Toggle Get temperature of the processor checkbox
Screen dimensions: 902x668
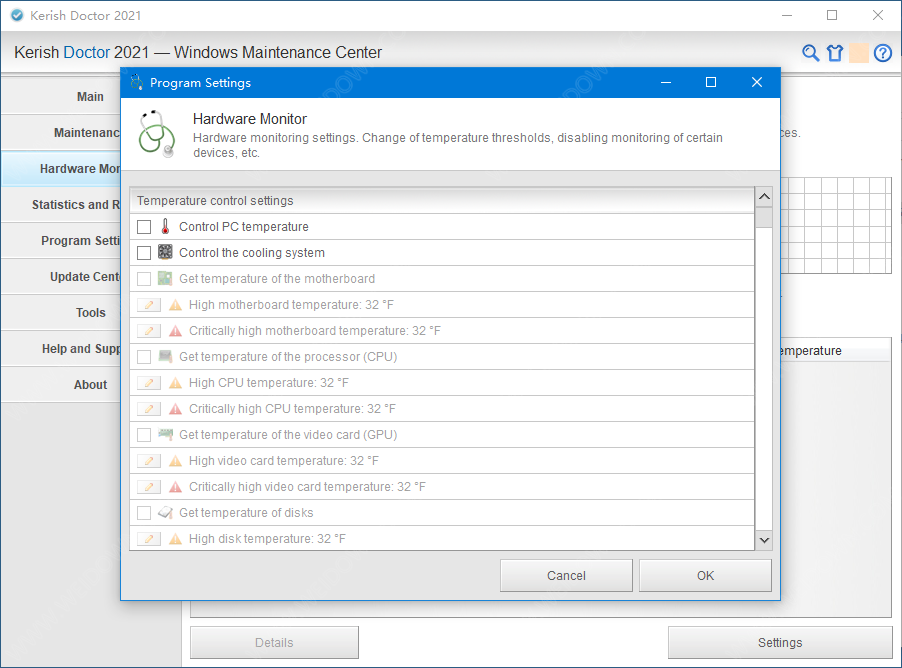[x=144, y=357]
